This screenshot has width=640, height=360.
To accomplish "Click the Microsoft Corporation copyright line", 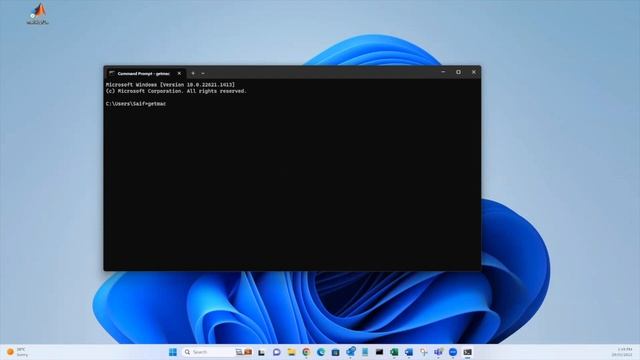I will (176, 91).
